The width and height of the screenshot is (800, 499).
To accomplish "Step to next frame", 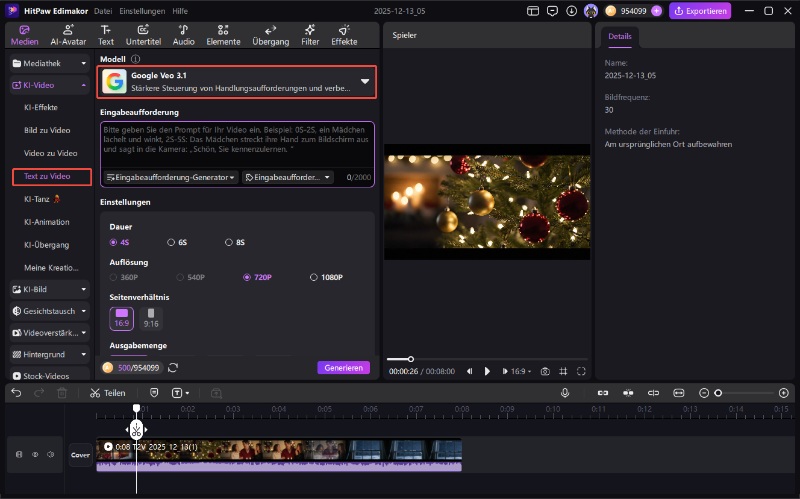I will click(x=505, y=371).
